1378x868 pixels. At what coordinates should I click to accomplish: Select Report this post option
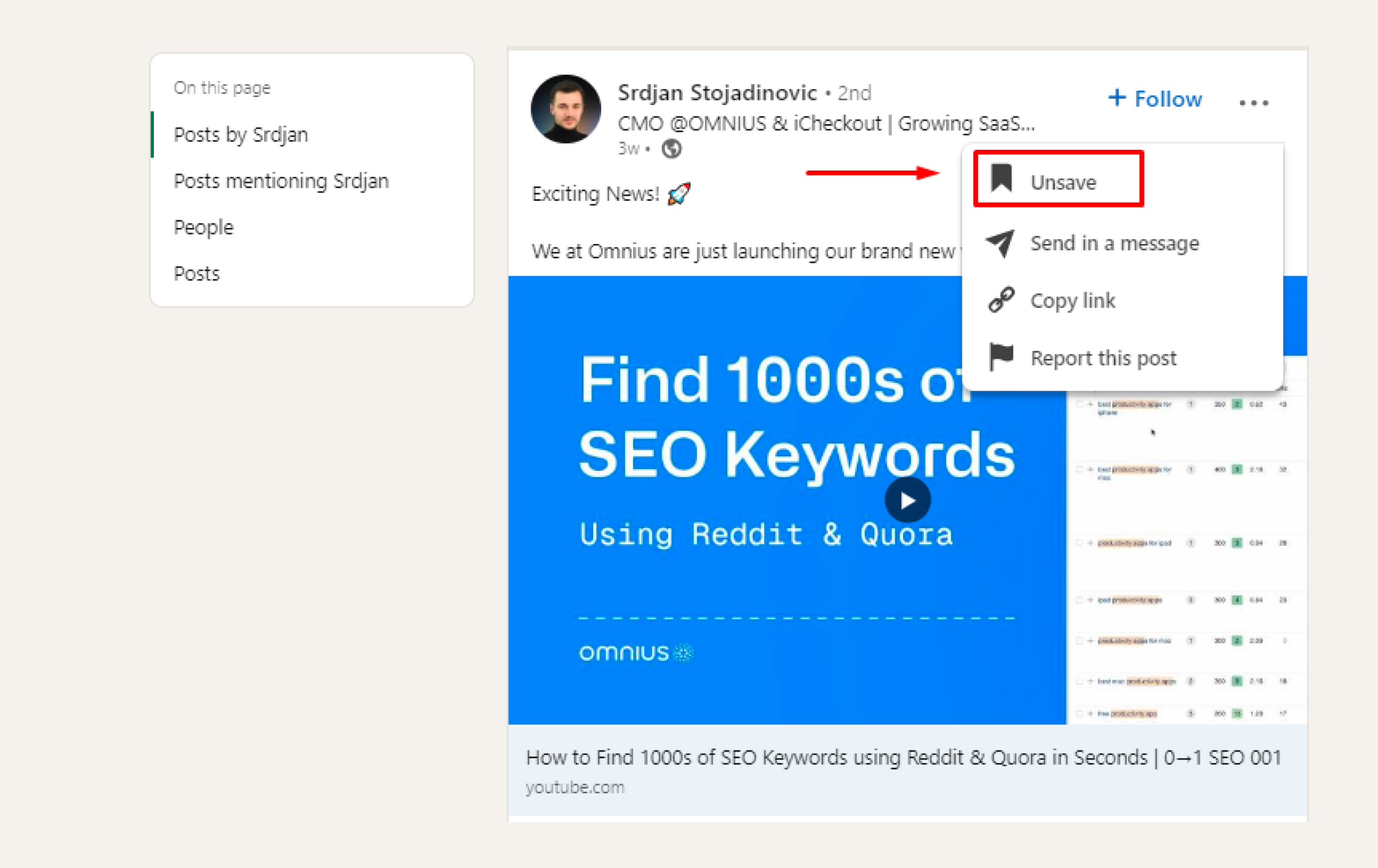click(x=1102, y=357)
